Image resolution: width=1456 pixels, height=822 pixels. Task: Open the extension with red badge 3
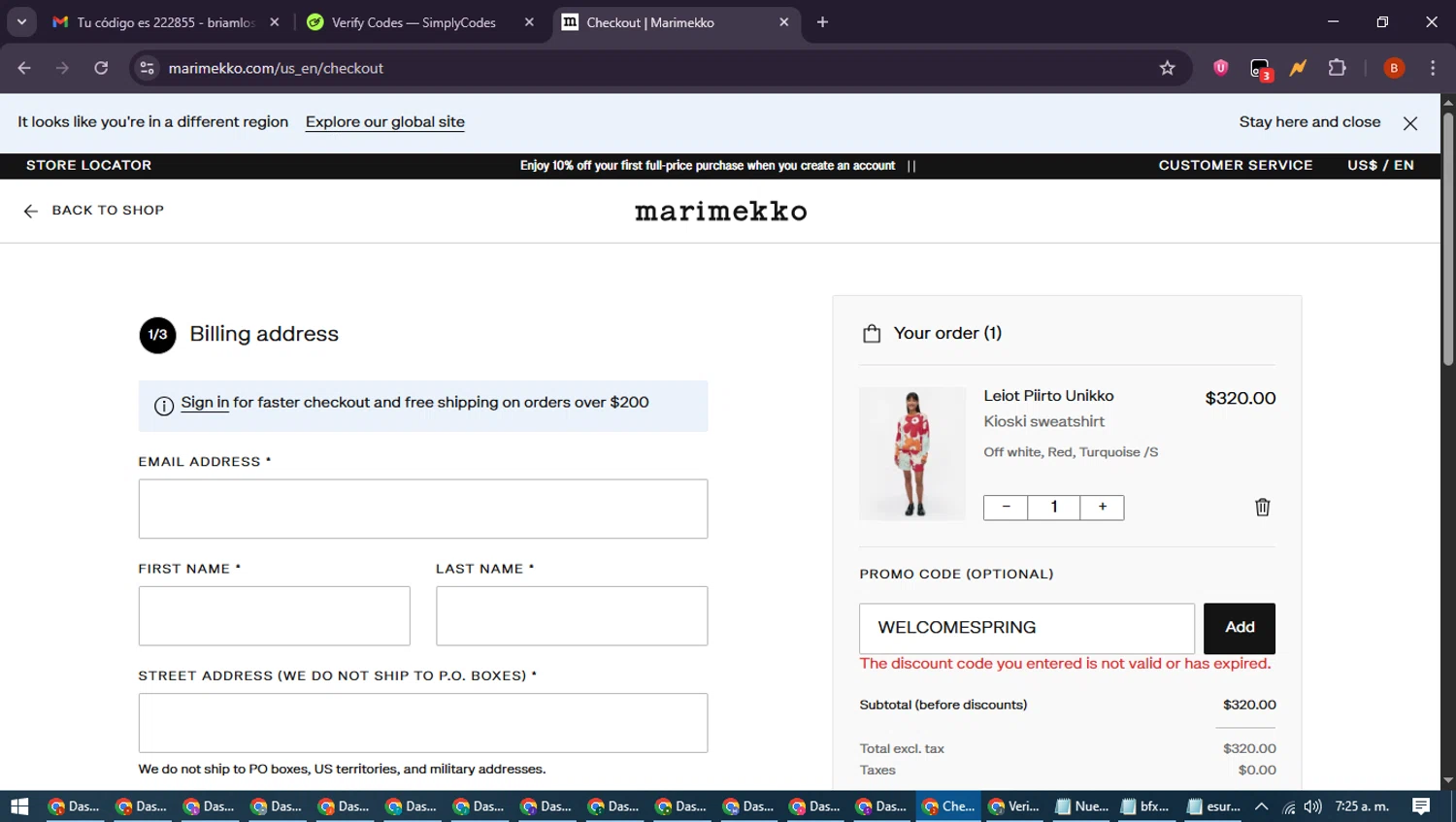tap(1260, 69)
